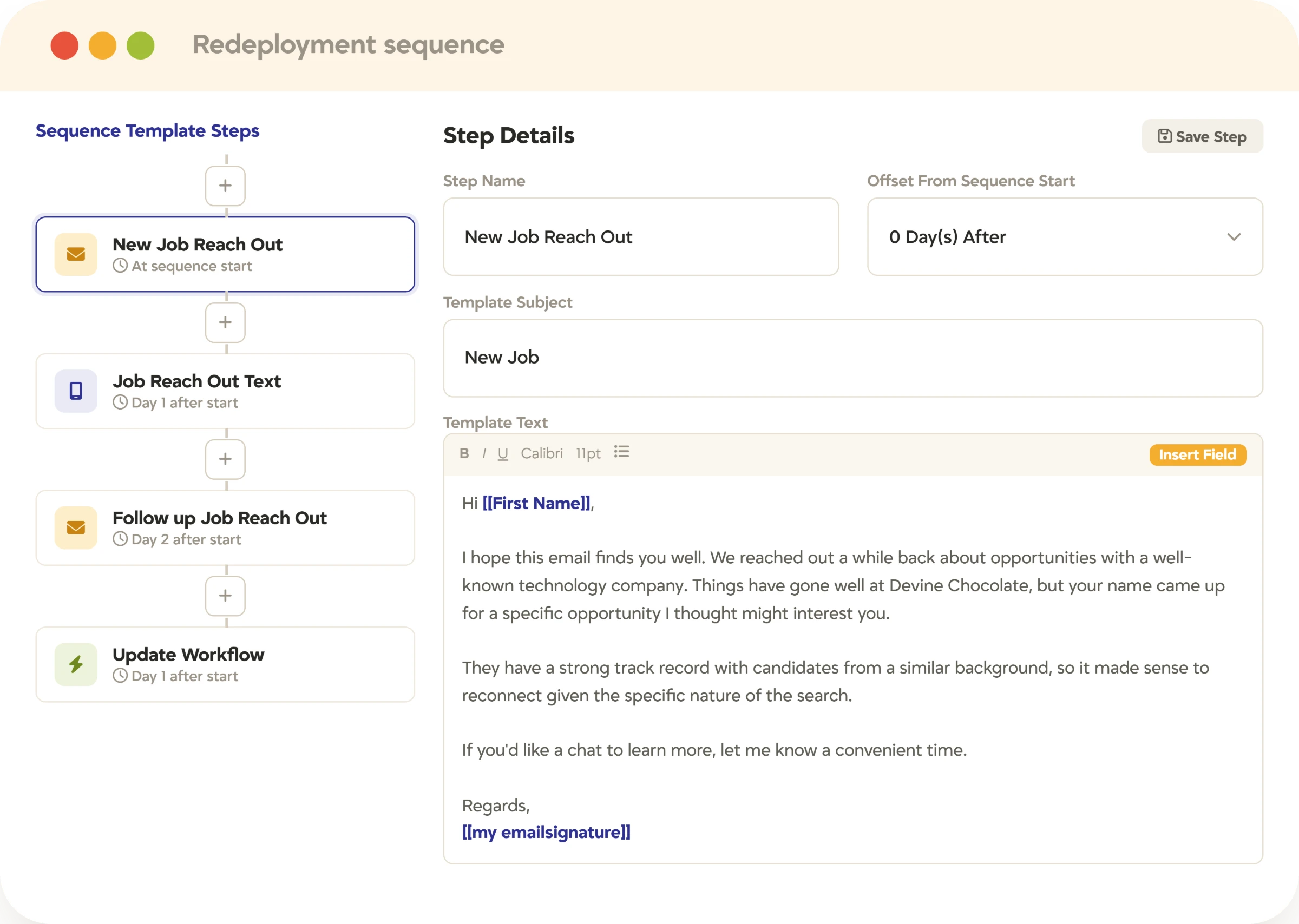Click the yellow minimize window dot
Viewport: 1299px width, 924px height.
click(102, 45)
